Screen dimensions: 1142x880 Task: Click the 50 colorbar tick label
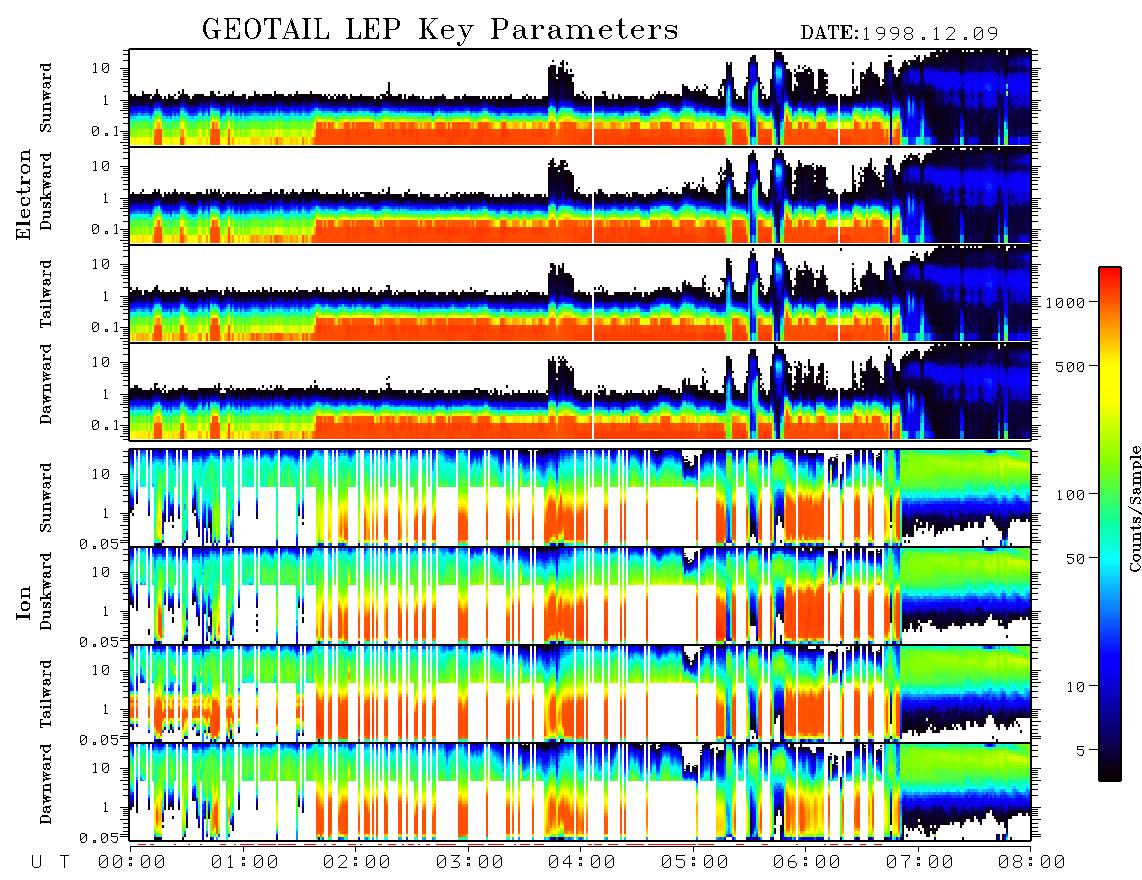pos(1075,559)
